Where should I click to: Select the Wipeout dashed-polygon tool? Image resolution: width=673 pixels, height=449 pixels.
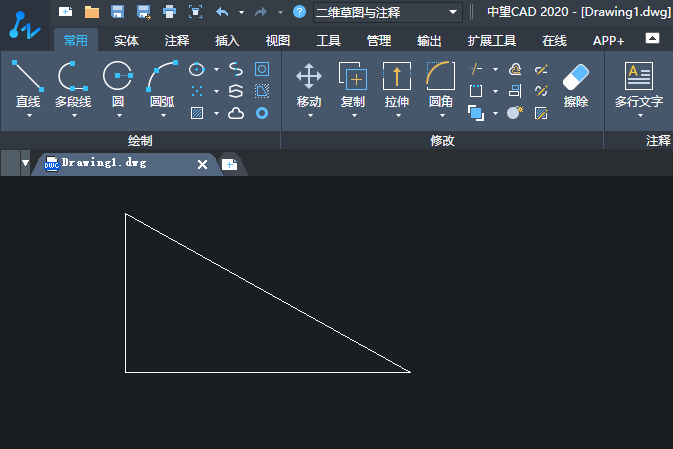coord(262,91)
